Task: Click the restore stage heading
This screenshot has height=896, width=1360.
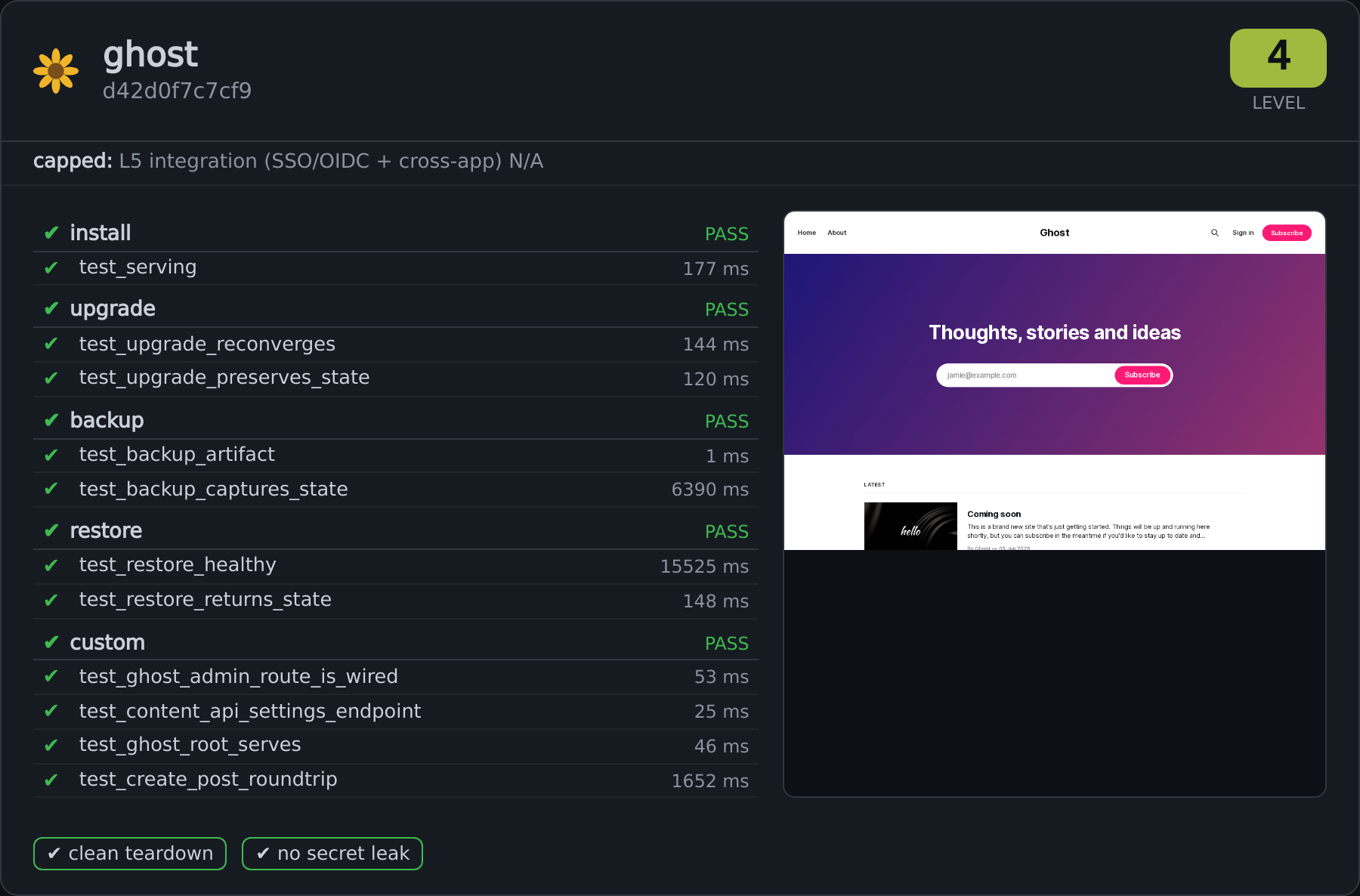Action: pos(106,530)
